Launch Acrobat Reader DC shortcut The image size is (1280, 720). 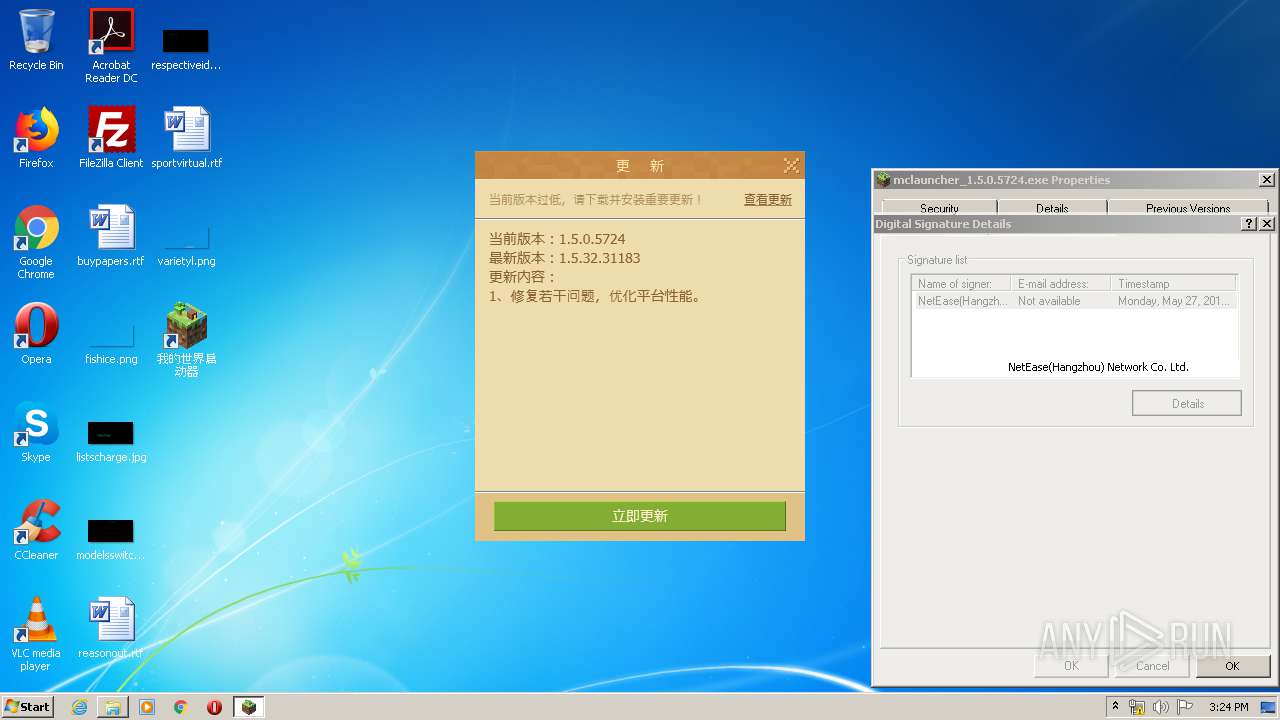[111, 46]
